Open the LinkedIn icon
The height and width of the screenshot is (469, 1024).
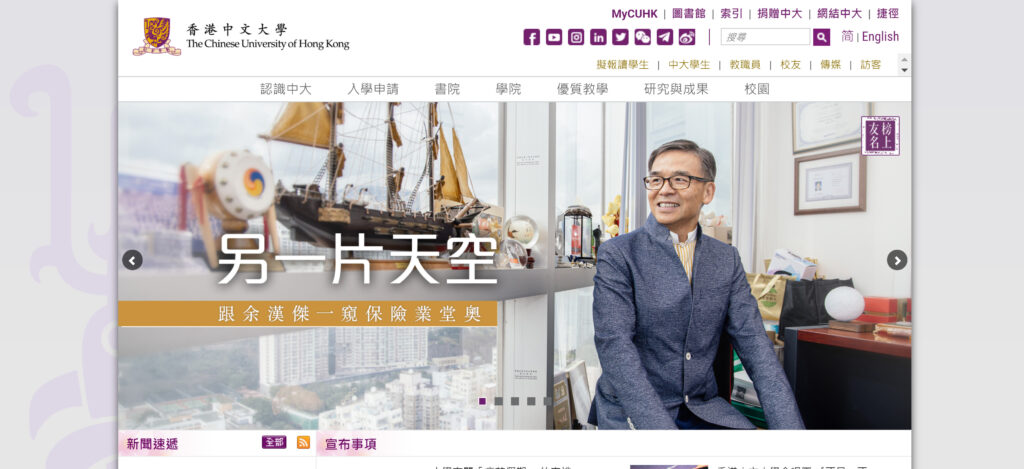click(598, 37)
